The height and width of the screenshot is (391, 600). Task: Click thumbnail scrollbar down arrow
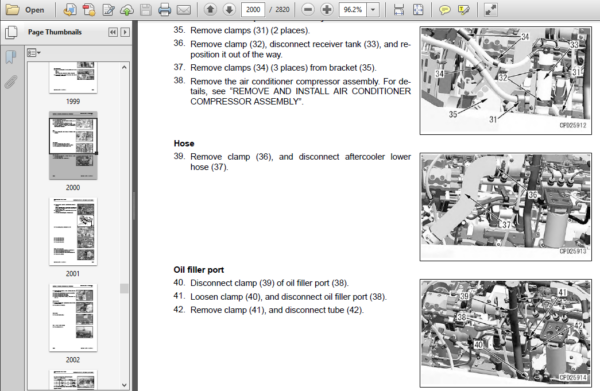[x=124, y=384]
